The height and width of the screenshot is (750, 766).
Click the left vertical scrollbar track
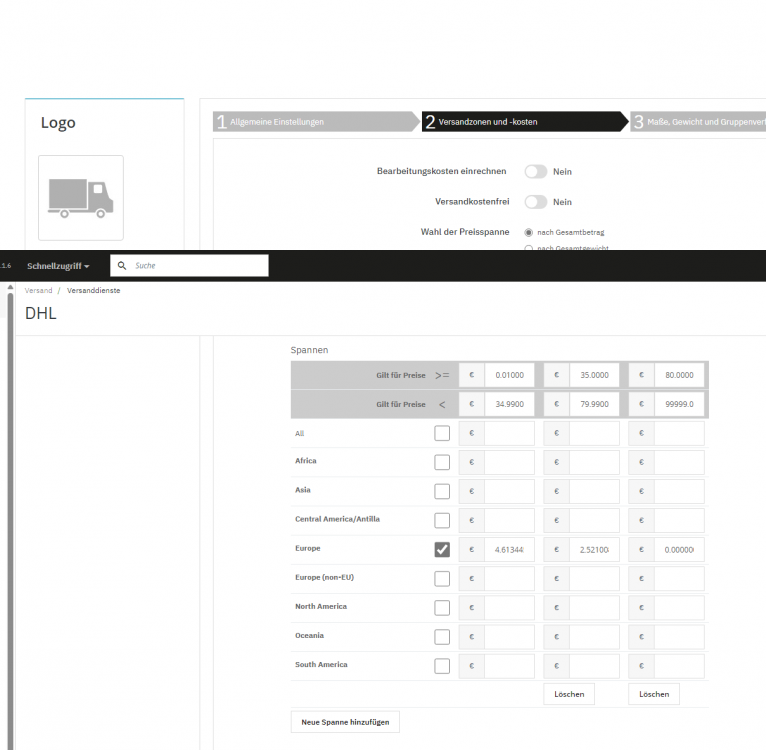(10, 520)
